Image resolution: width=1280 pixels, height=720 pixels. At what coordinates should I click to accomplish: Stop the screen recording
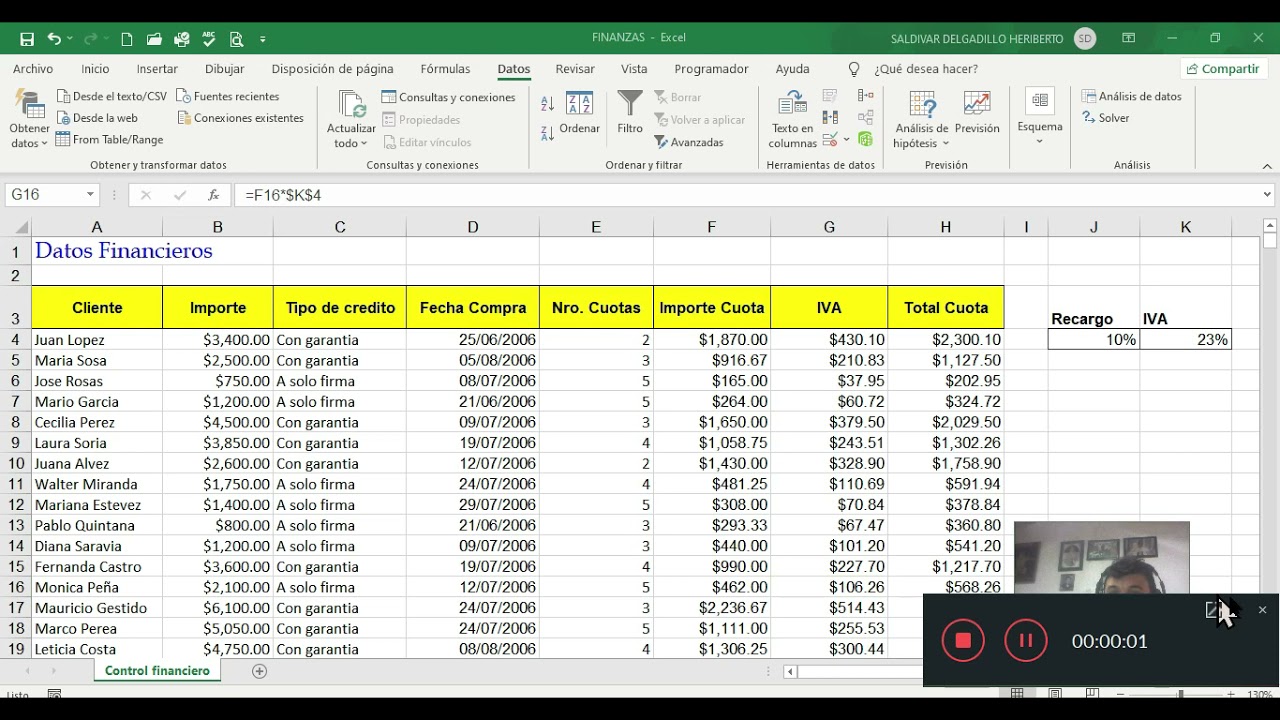click(x=963, y=641)
